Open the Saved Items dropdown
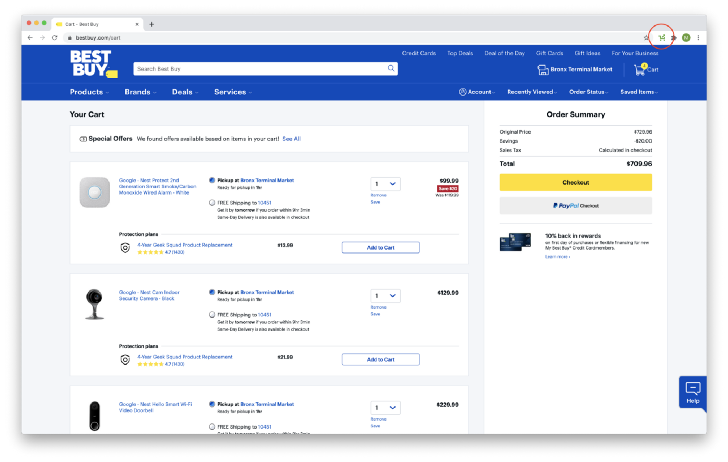This screenshot has height=462, width=728. click(639, 92)
